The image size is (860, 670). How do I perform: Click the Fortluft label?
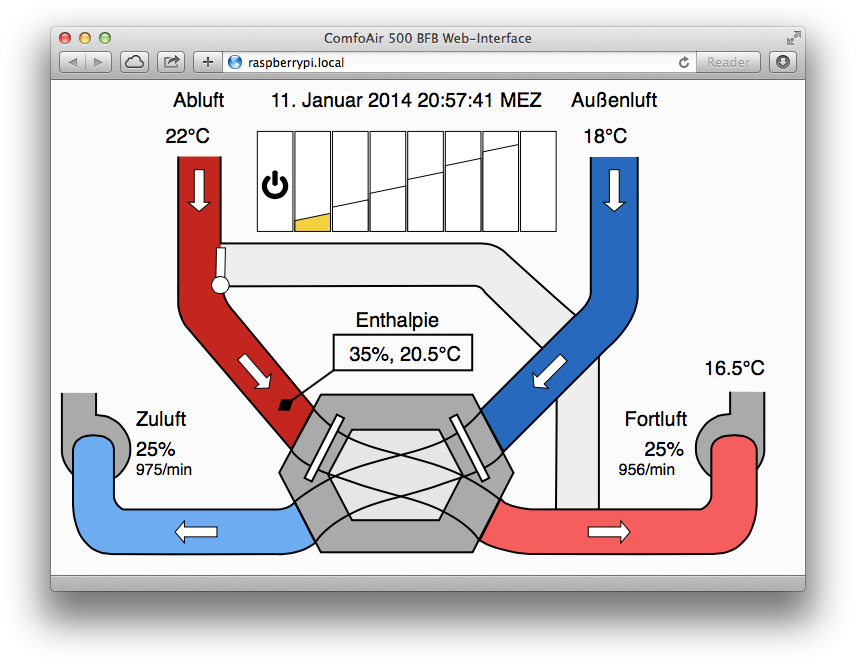point(655,419)
